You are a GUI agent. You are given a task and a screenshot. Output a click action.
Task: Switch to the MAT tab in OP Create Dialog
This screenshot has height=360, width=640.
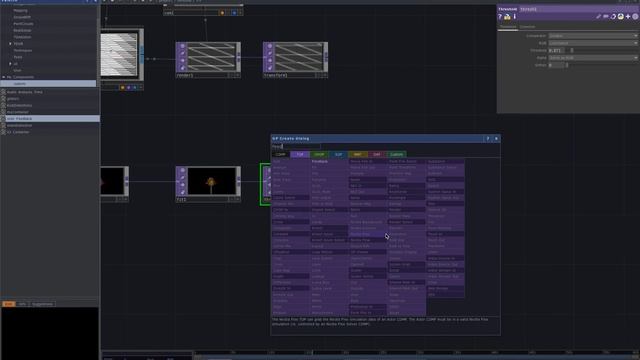tap(358, 154)
